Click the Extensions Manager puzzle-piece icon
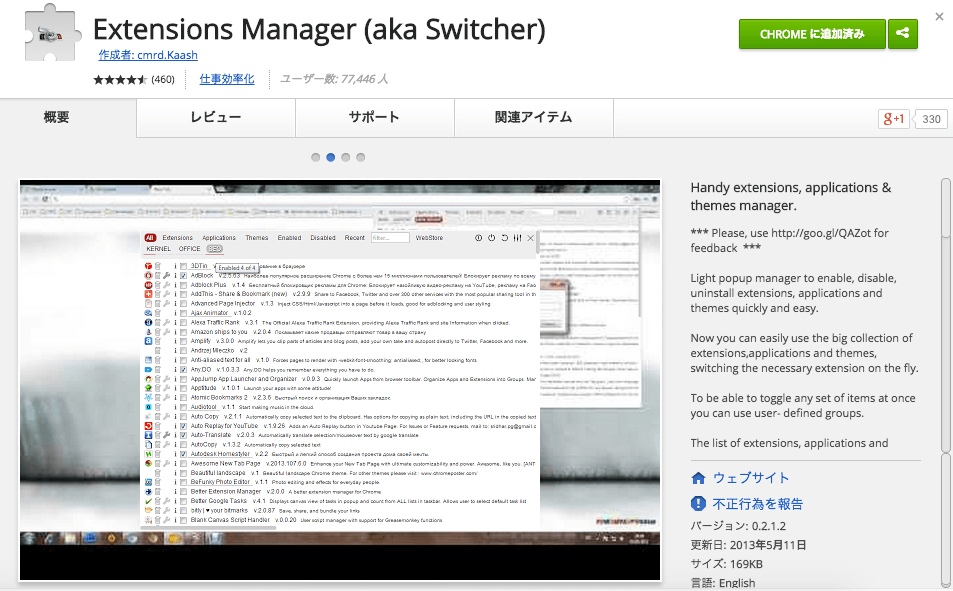Image resolution: width=953 pixels, height=591 pixels. [x=52, y=32]
